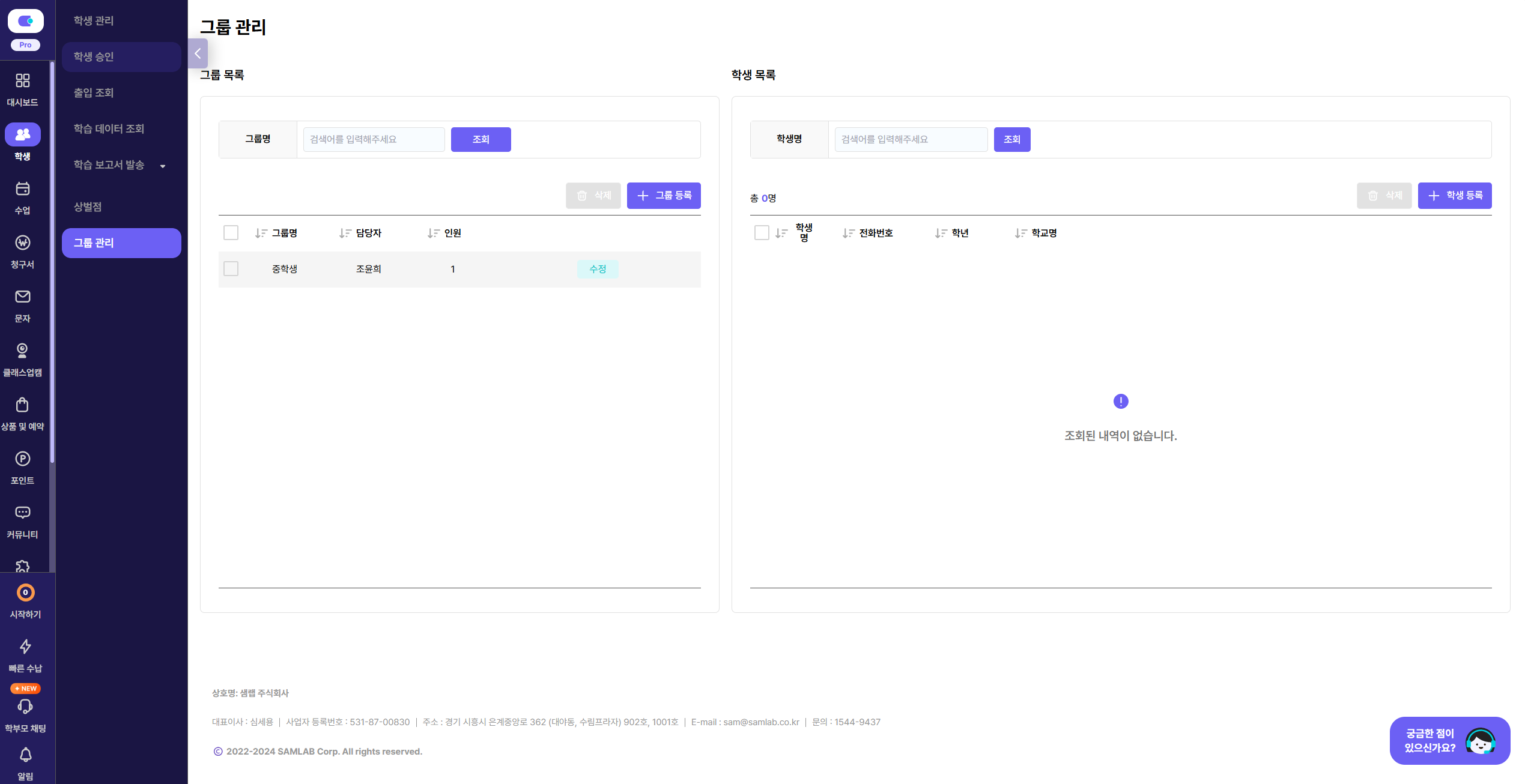Screen dimensions: 1525x784
Task: Open the 포인트 icon
Action: tap(22, 459)
